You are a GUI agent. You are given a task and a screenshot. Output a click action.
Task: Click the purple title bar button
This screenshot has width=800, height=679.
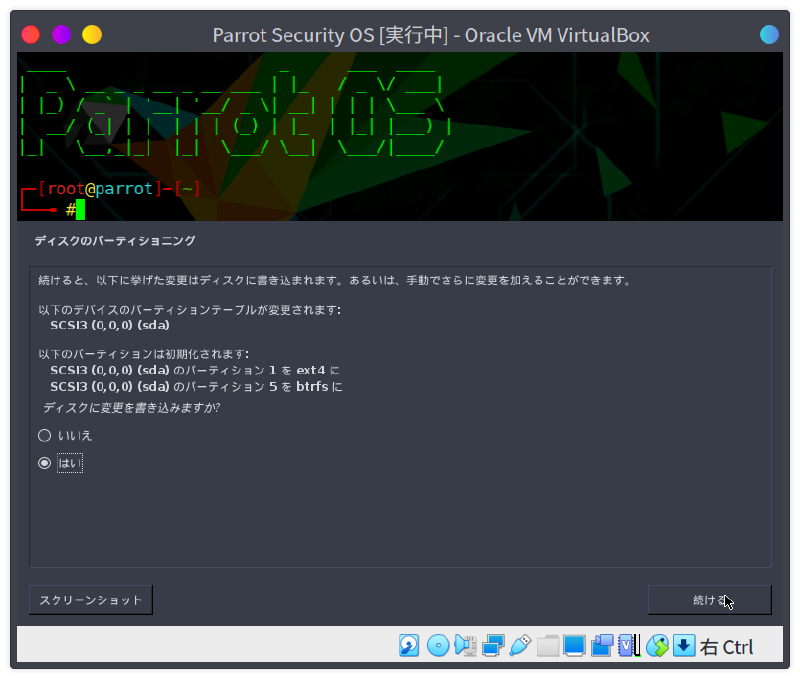tap(61, 35)
